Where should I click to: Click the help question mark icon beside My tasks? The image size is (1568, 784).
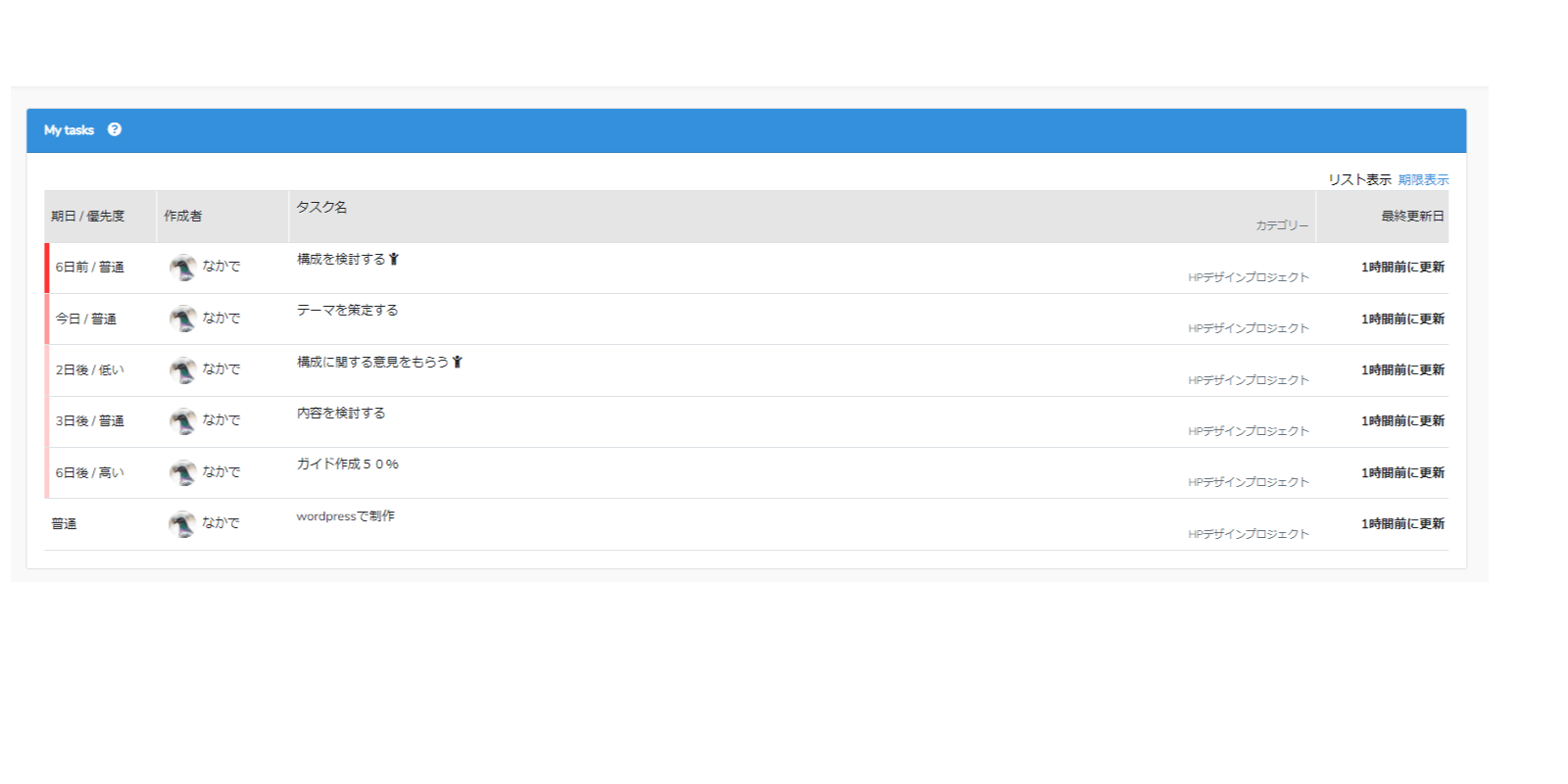(x=115, y=129)
